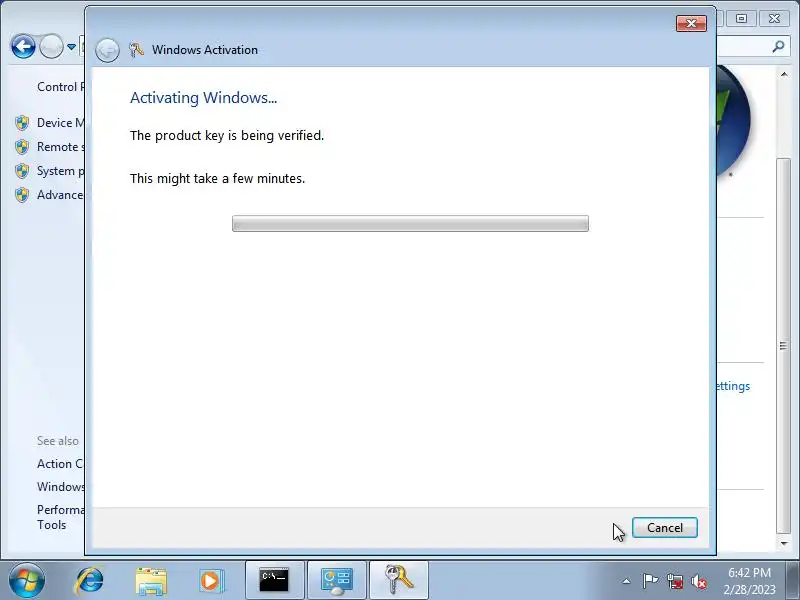Open Windows Explorer from taskbar
The height and width of the screenshot is (600, 800).
coord(151,581)
